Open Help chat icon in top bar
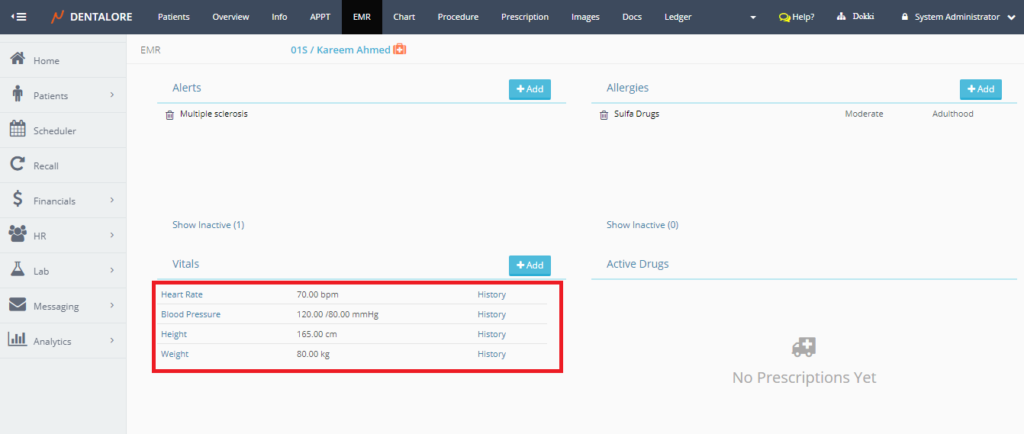Screen dimensions: 1024x434 coord(785,17)
